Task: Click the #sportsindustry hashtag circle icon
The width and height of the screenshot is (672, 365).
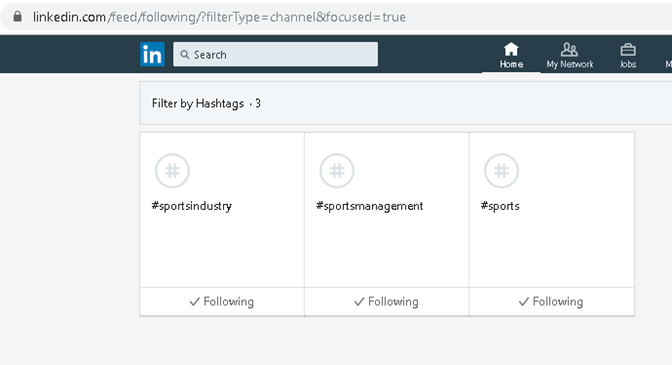Action: [x=172, y=171]
